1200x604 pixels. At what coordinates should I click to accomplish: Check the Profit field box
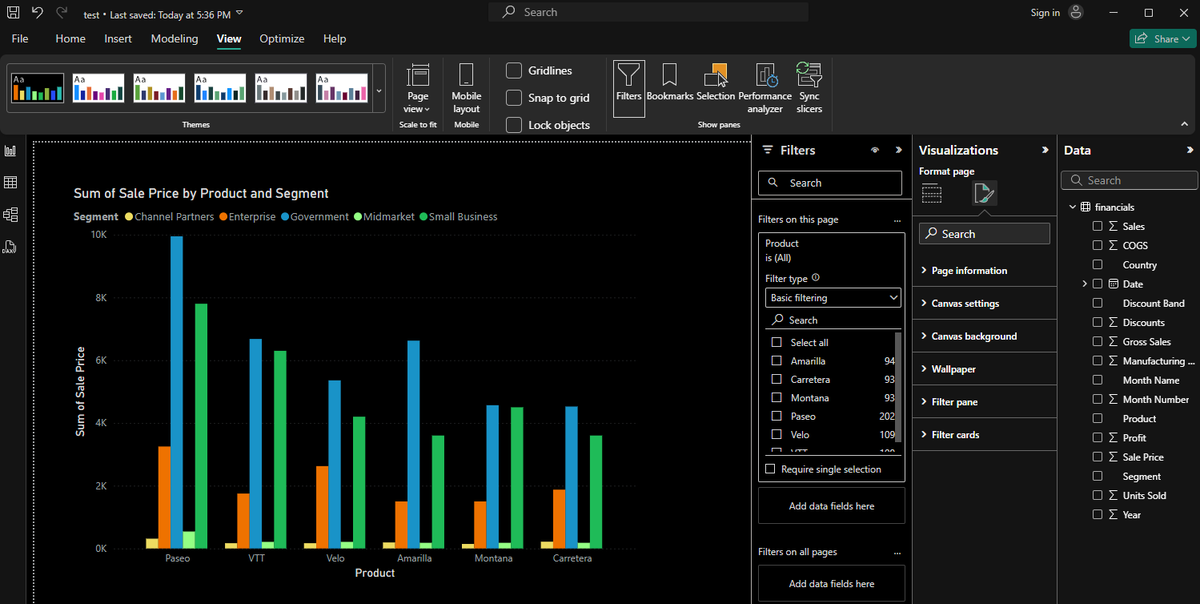tap(1098, 437)
